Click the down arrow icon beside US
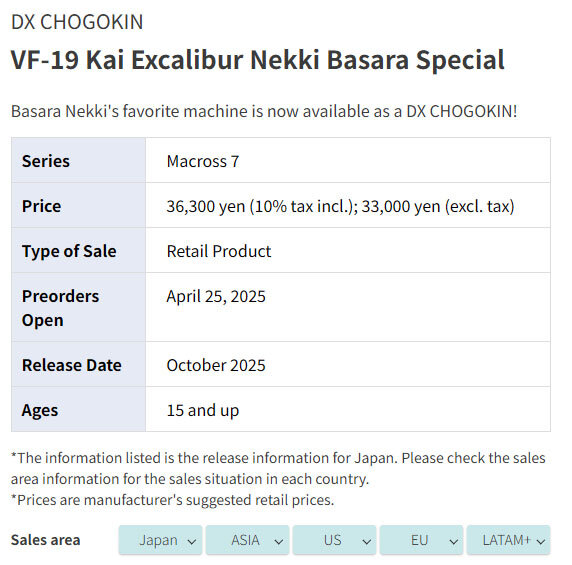Screen dimensions: 572x565 click(x=367, y=542)
